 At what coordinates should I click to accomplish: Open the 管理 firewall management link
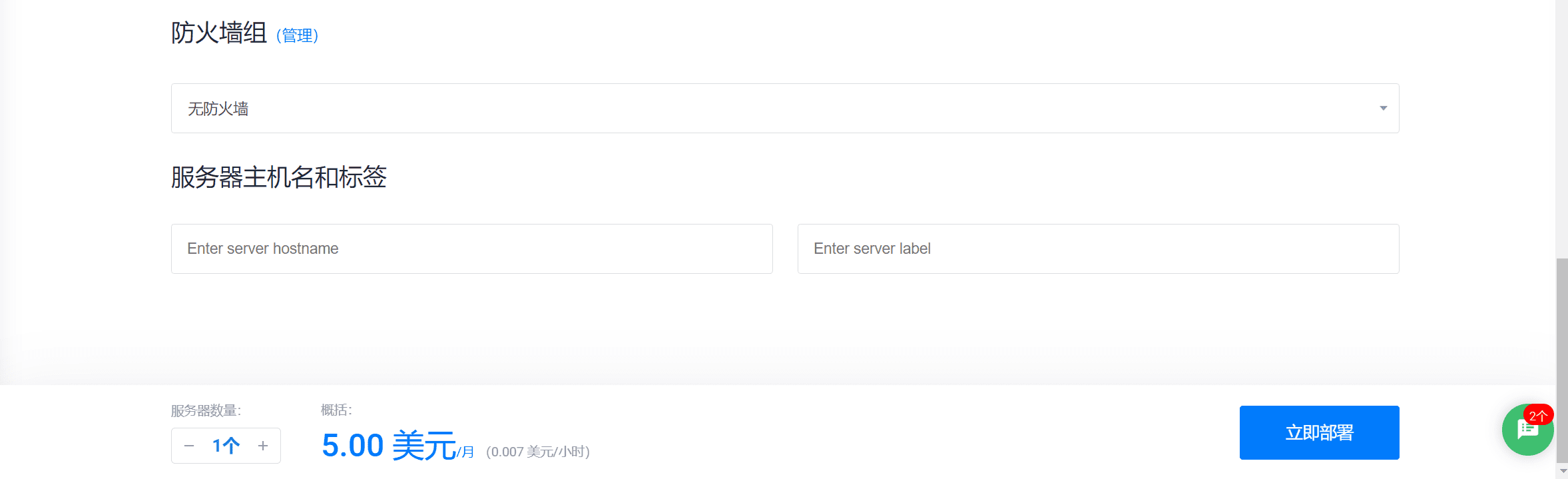point(298,35)
